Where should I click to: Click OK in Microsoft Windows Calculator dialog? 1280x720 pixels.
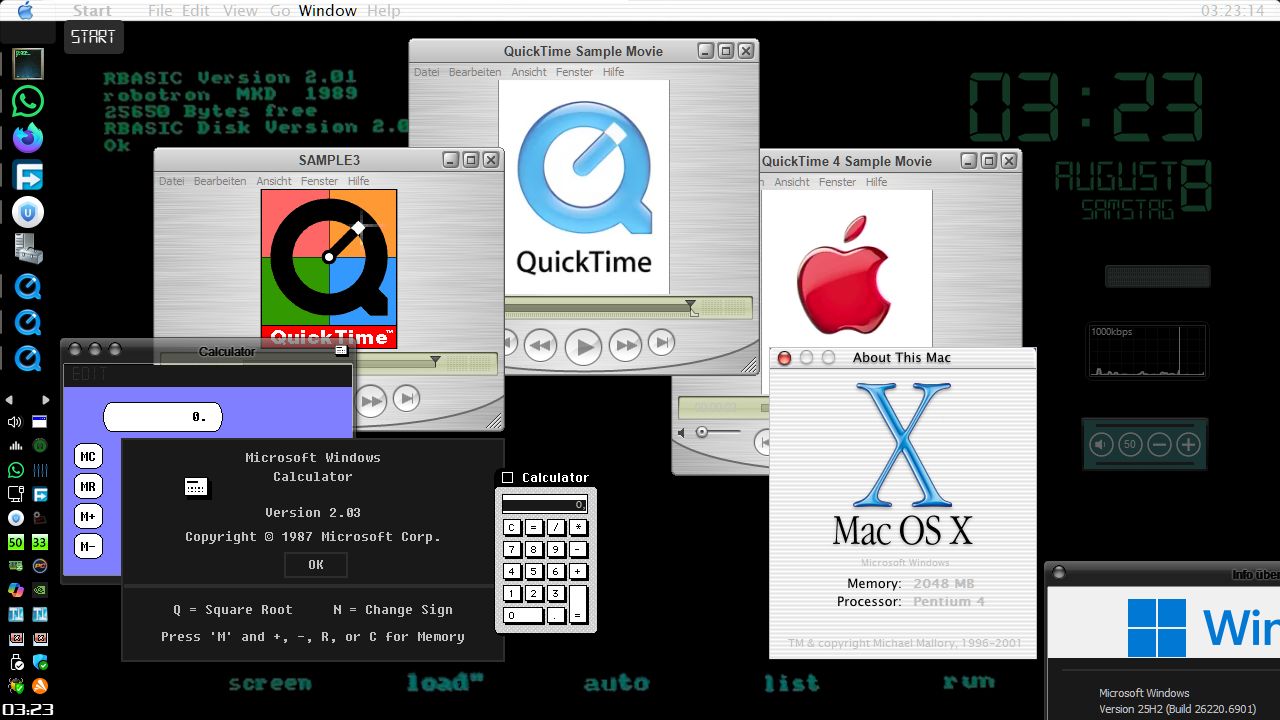(316, 565)
